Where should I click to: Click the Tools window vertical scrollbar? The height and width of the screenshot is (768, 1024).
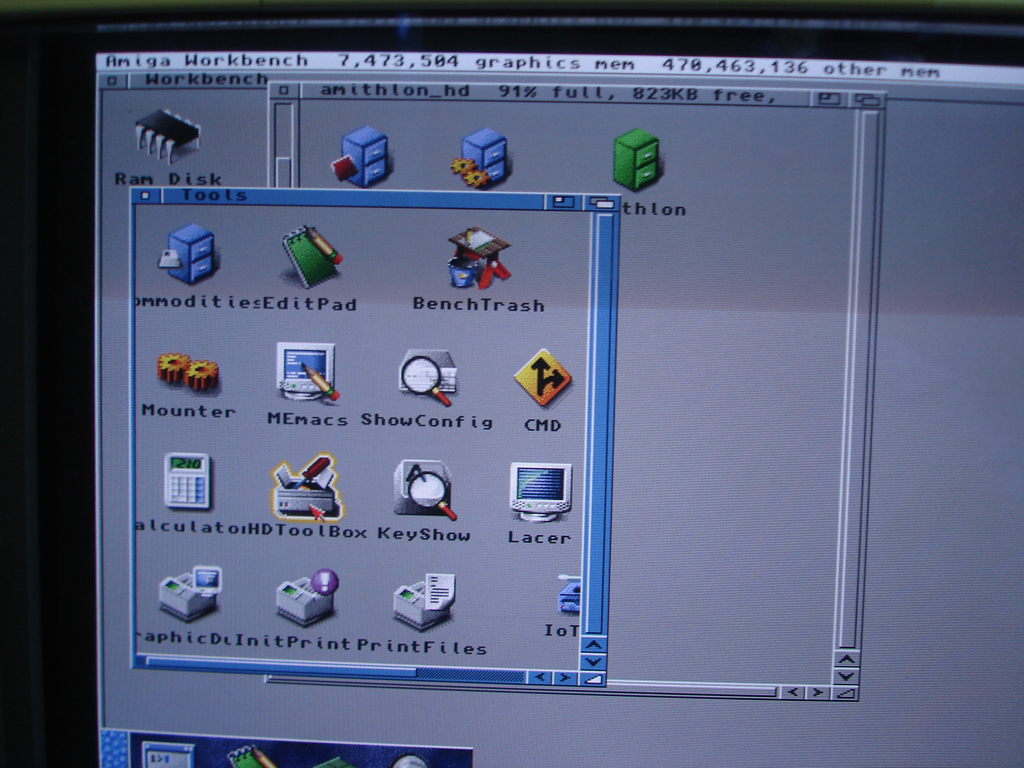[x=598, y=424]
